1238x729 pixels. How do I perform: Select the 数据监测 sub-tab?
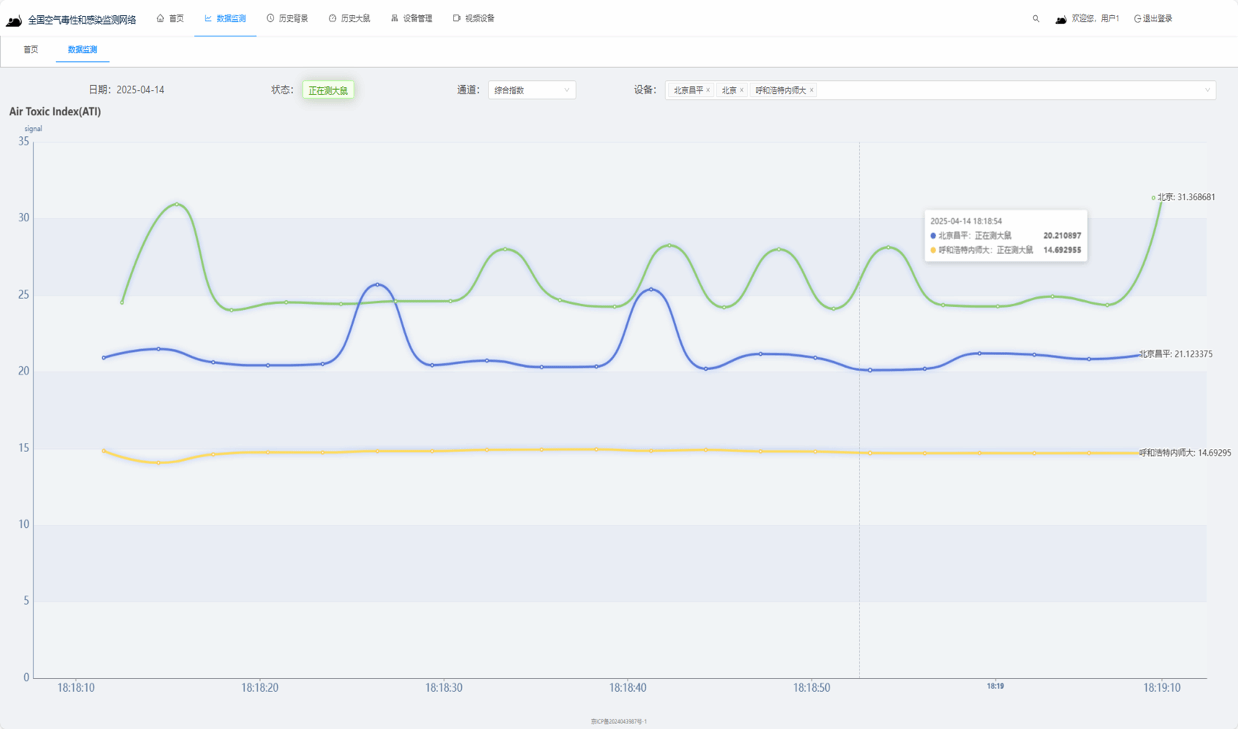[x=82, y=49]
